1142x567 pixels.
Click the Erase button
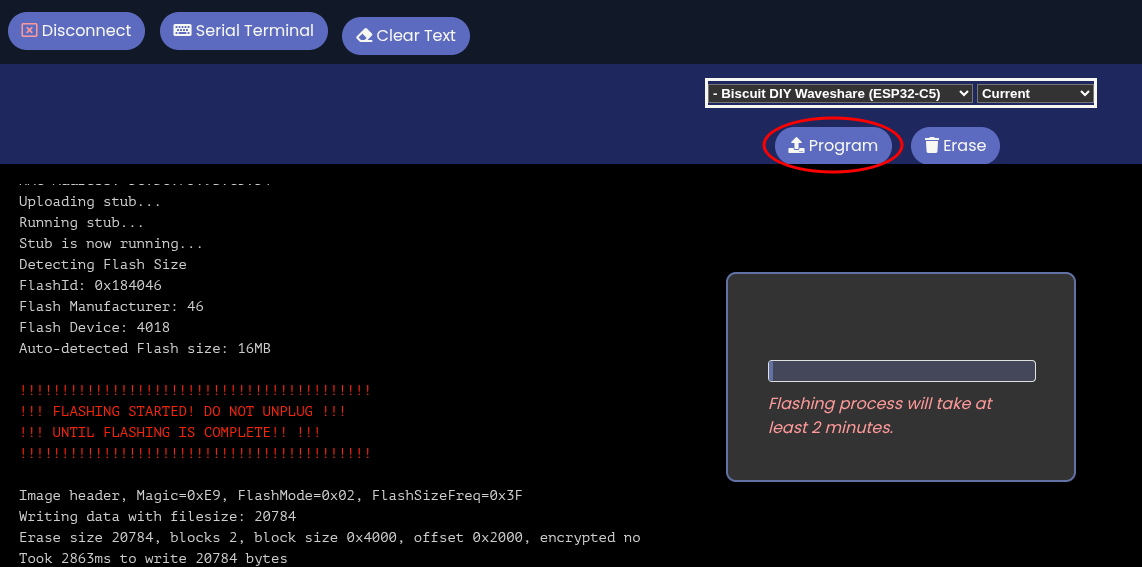click(x=955, y=146)
